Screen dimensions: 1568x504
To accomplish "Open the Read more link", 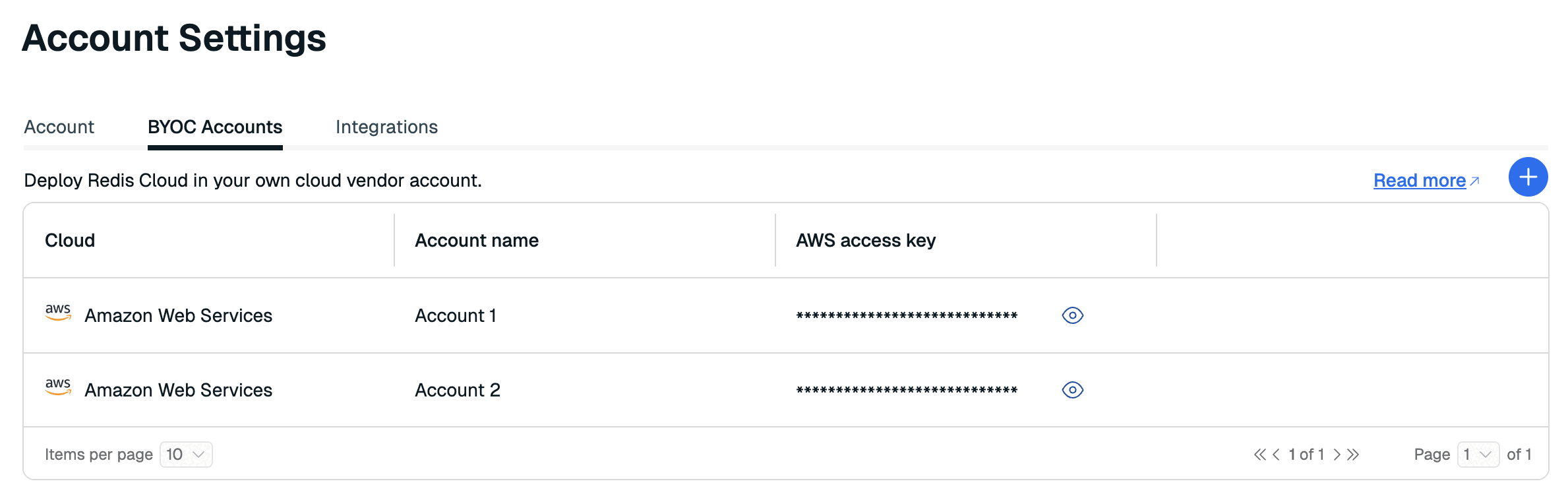I will tap(1420, 180).
